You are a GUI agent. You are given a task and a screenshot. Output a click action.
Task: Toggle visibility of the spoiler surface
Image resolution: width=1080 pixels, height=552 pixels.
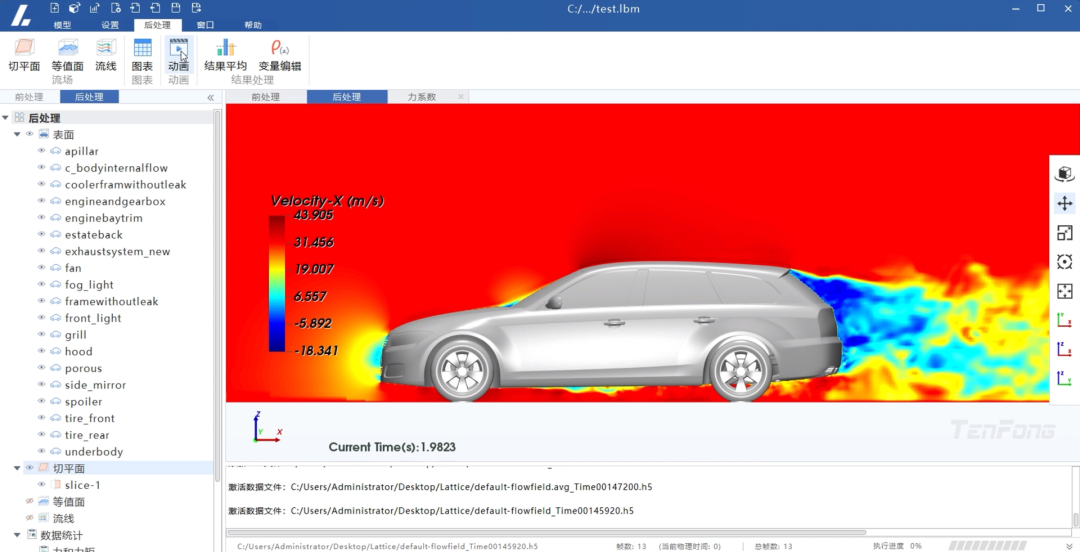(x=42, y=401)
